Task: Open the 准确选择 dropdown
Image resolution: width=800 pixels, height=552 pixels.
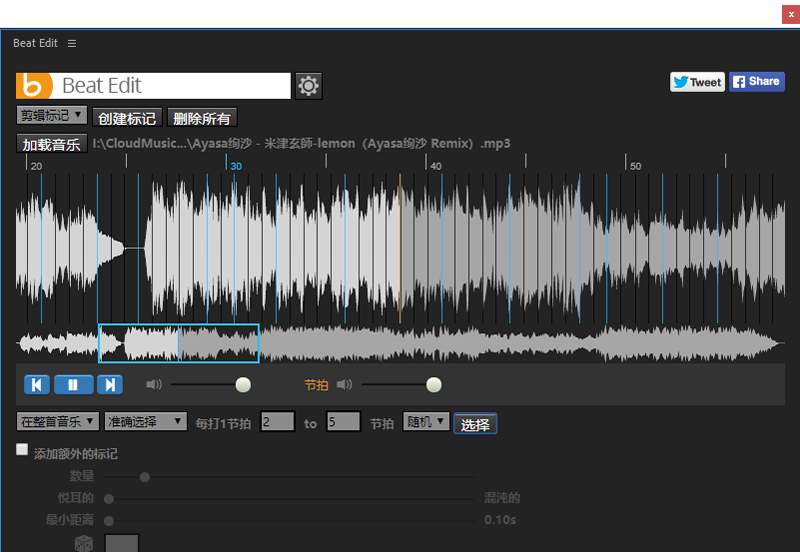Action: click(x=145, y=421)
